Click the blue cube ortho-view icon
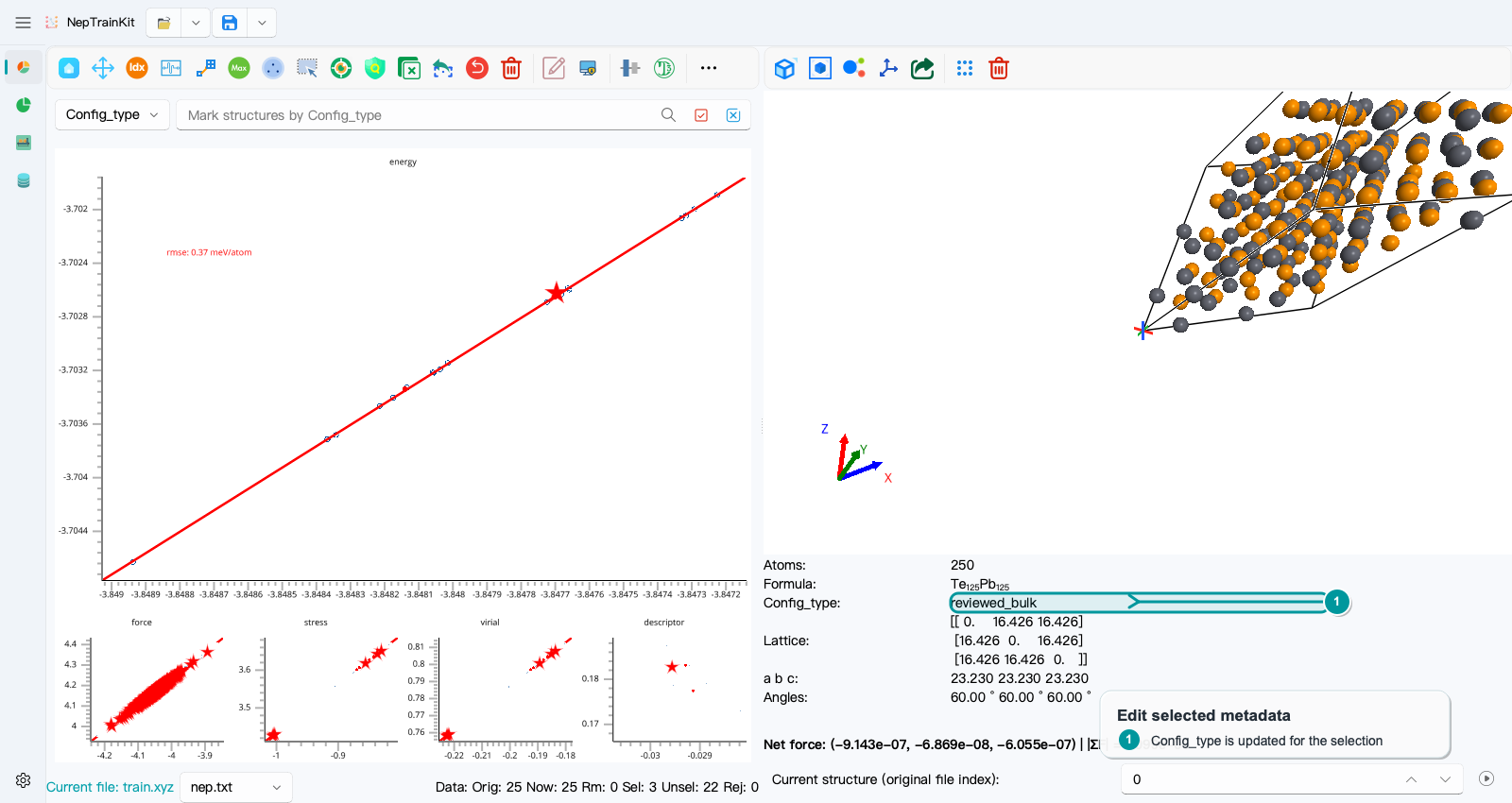The width and height of the screenshot is (1512, 803). 784,68
